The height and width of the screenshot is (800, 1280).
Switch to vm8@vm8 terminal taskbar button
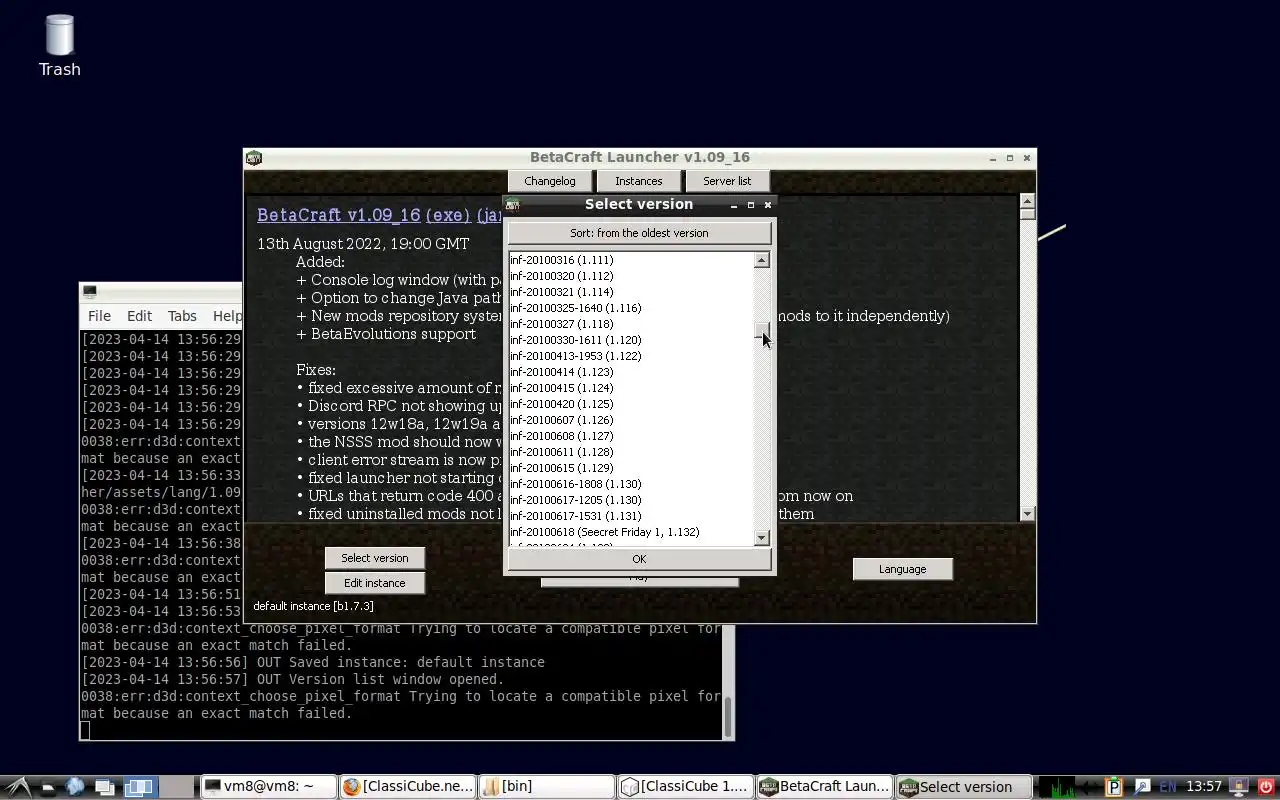[268, 787]
